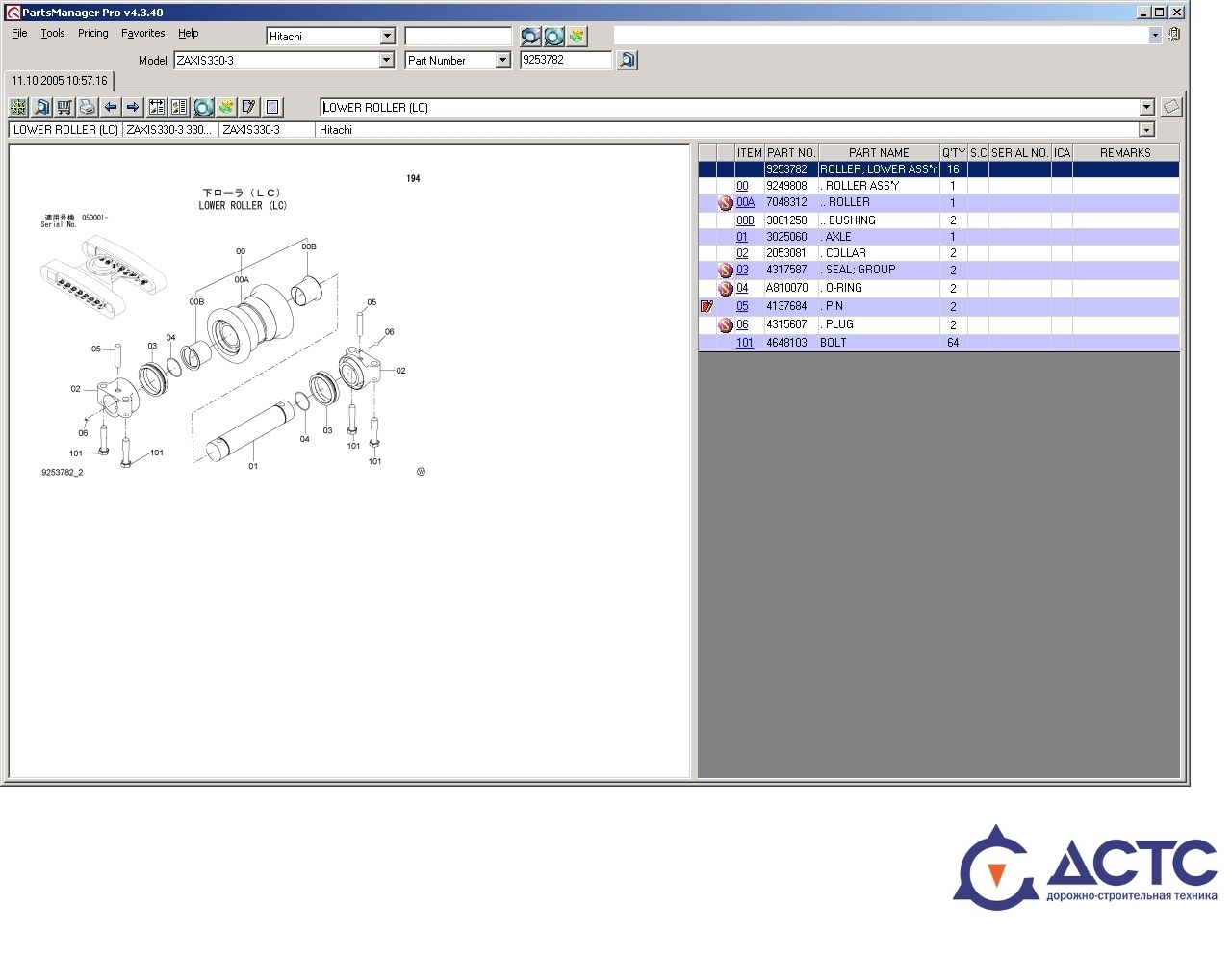The height and width of the screenshot is (957, 1232).
Task: Open item link 00B for BUSHING
Action: click(746, 220)
